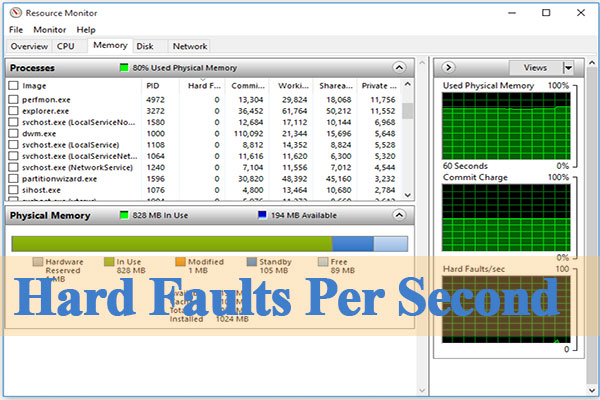Click main pane scrollbar down arrow
This screenshot has width=600, height=400.
[x=422, y=390]
